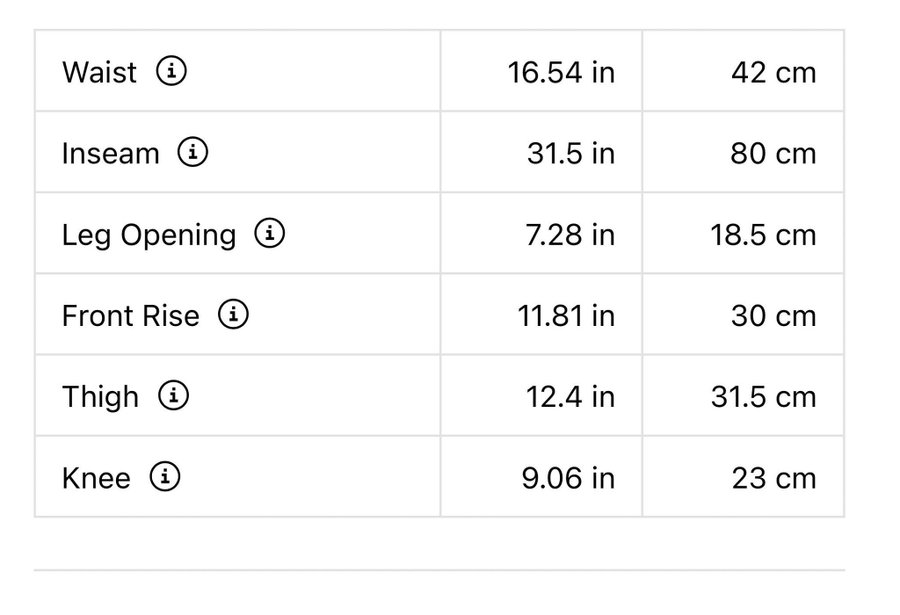The height and width of the screenshot is (615, 900).
Task: Select the Front Rise label
Action: [x=130, y=316]
